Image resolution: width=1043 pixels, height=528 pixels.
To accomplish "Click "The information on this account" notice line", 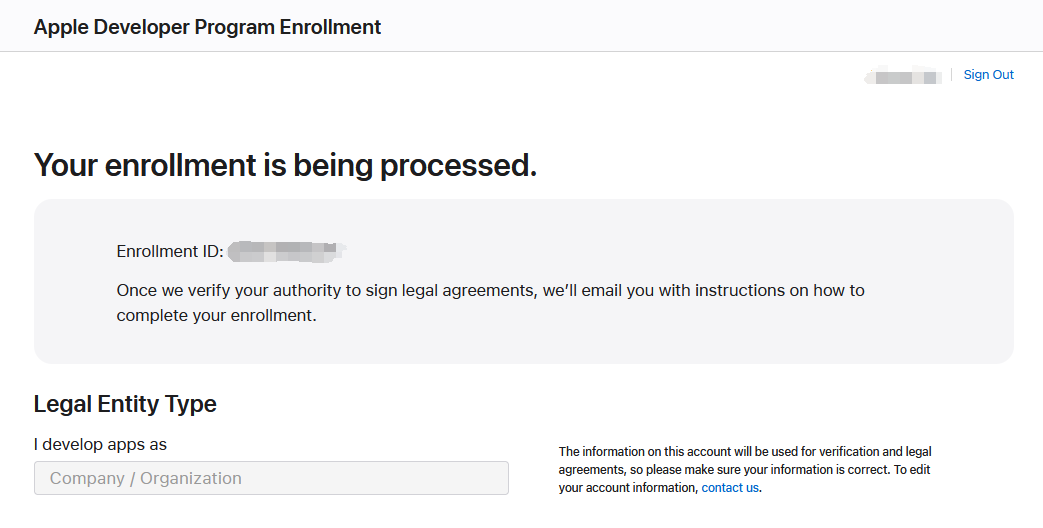I will click(745, 452).
